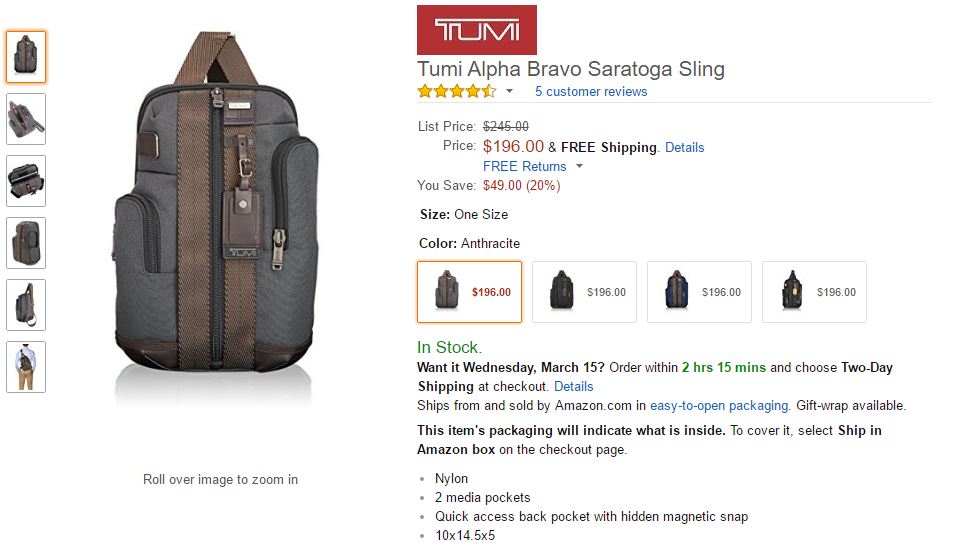Open the shipping Details link beside price
Viewport: 957px width, 553px height.
pyautogui.click(x=684, y=147)
